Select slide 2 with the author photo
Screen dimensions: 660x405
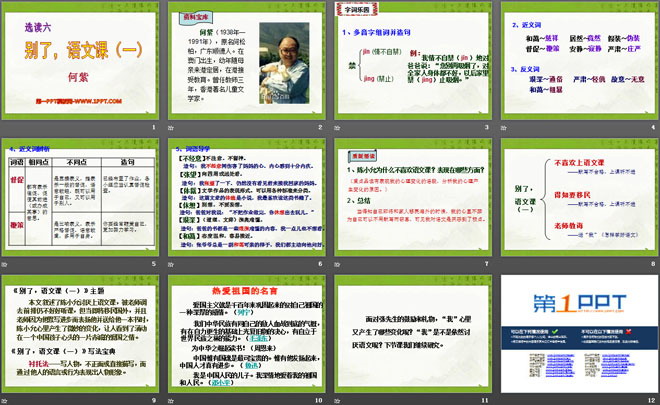pos(247,61)
